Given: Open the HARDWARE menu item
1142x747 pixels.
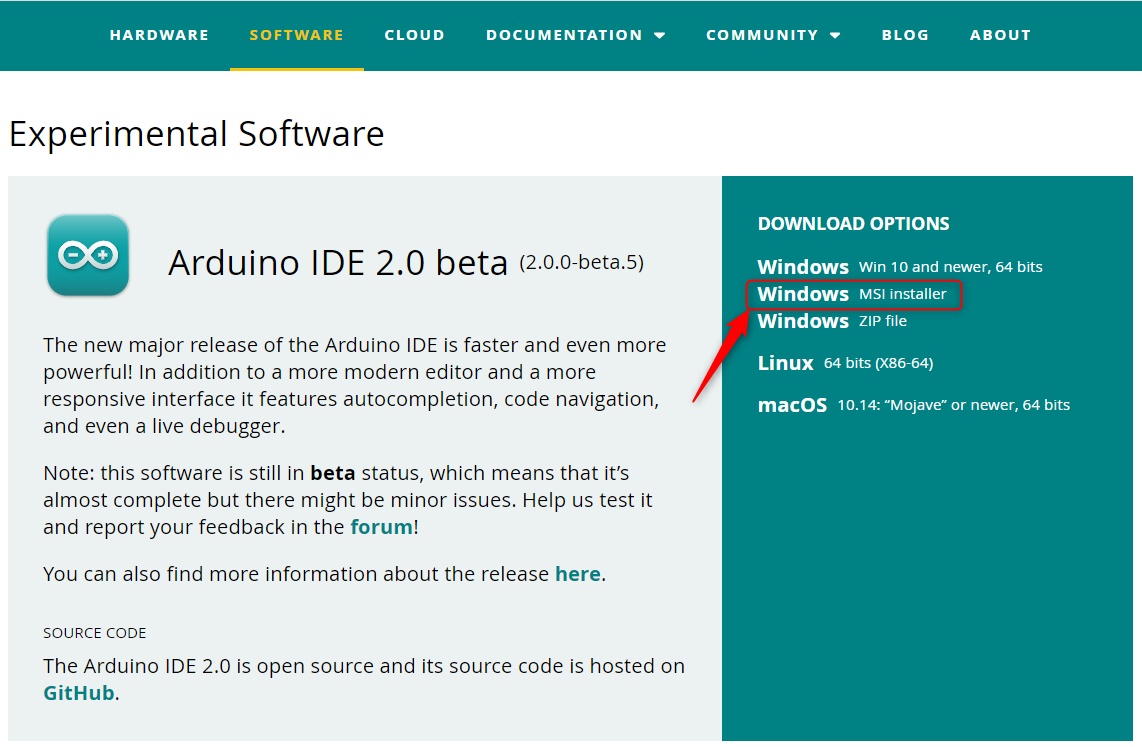Looking at the screenshot, I should coord(159,35).
